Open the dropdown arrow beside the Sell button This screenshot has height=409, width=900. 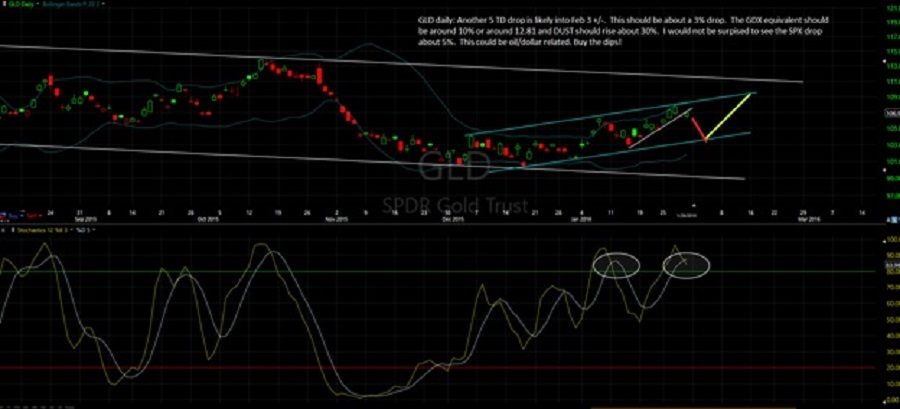pyautogui.click(x=40, y=216)
